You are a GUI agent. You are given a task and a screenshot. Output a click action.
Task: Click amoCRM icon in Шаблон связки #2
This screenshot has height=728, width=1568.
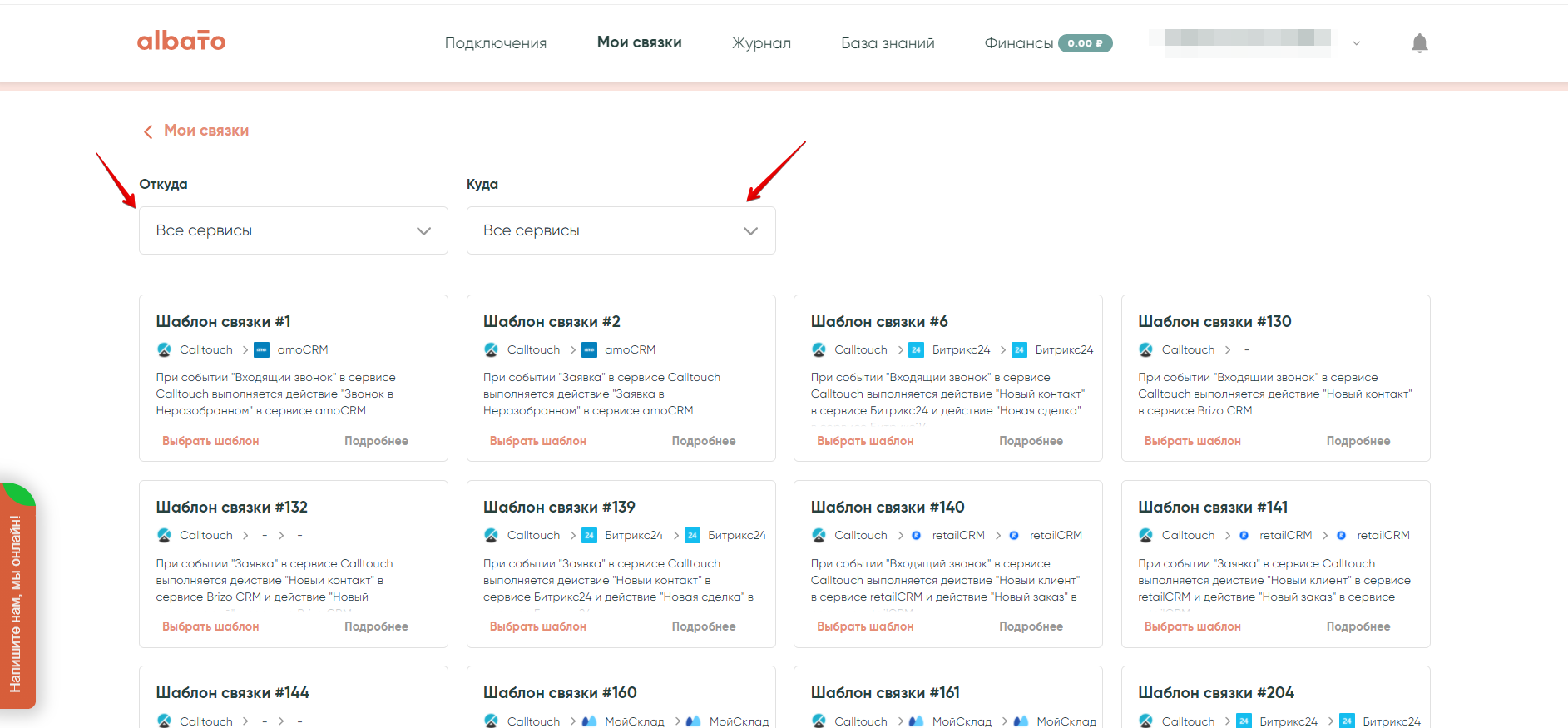(589, 349)
